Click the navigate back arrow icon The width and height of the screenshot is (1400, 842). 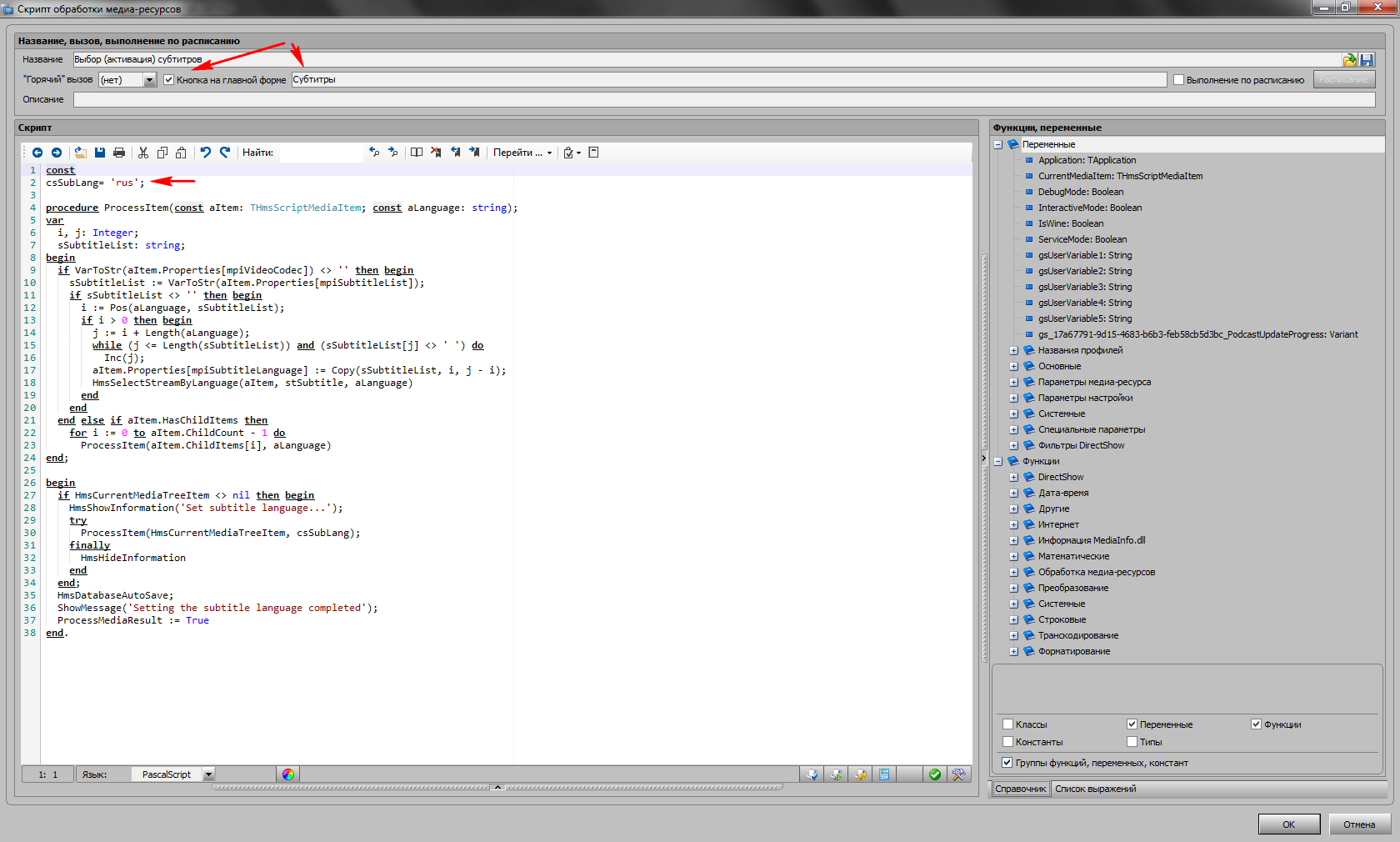pos(37,153)
